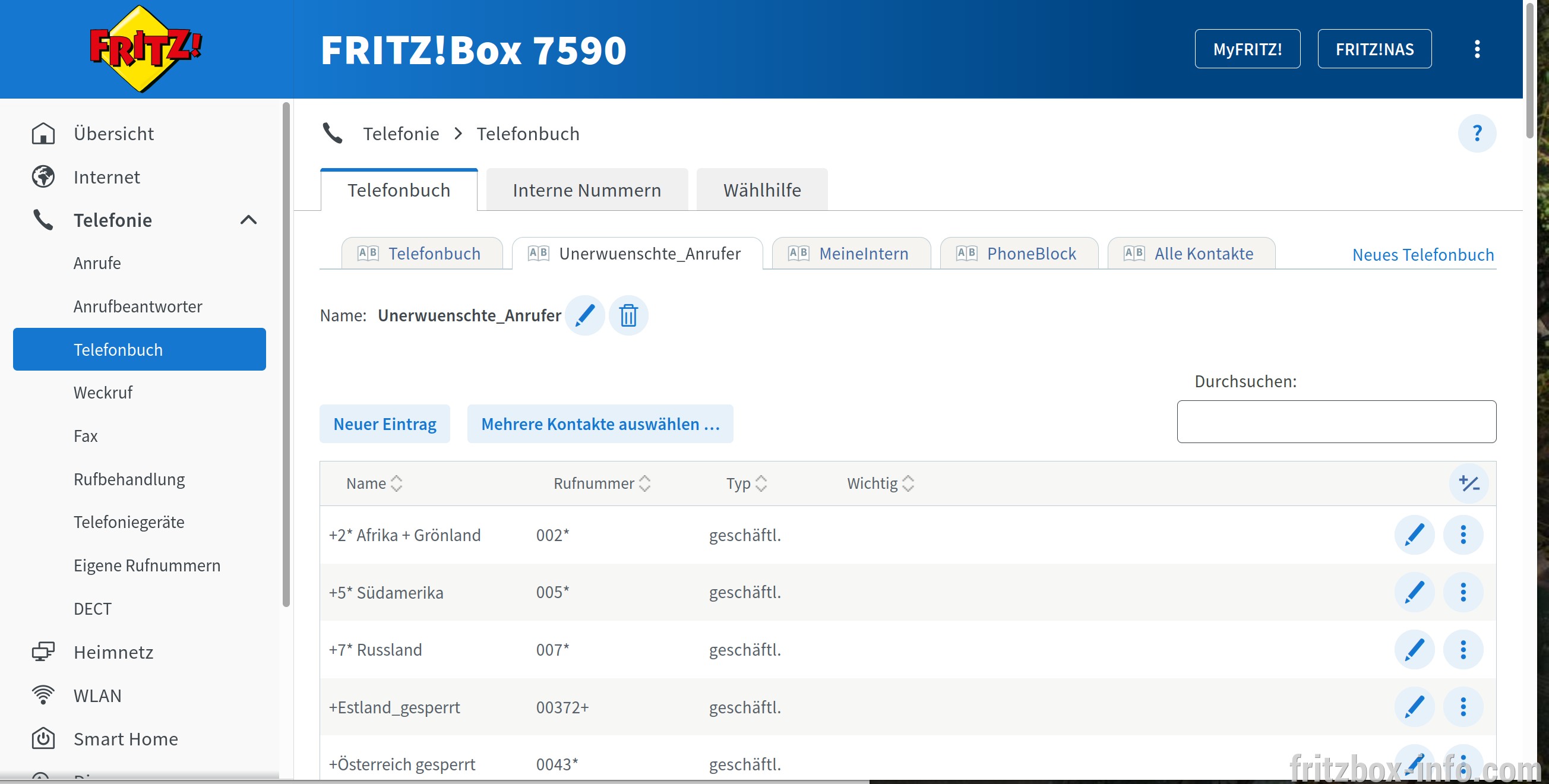1549x784 pixels.
Task: Open more options for +2* Afrika + Grönland
Action: point(1463,535)
